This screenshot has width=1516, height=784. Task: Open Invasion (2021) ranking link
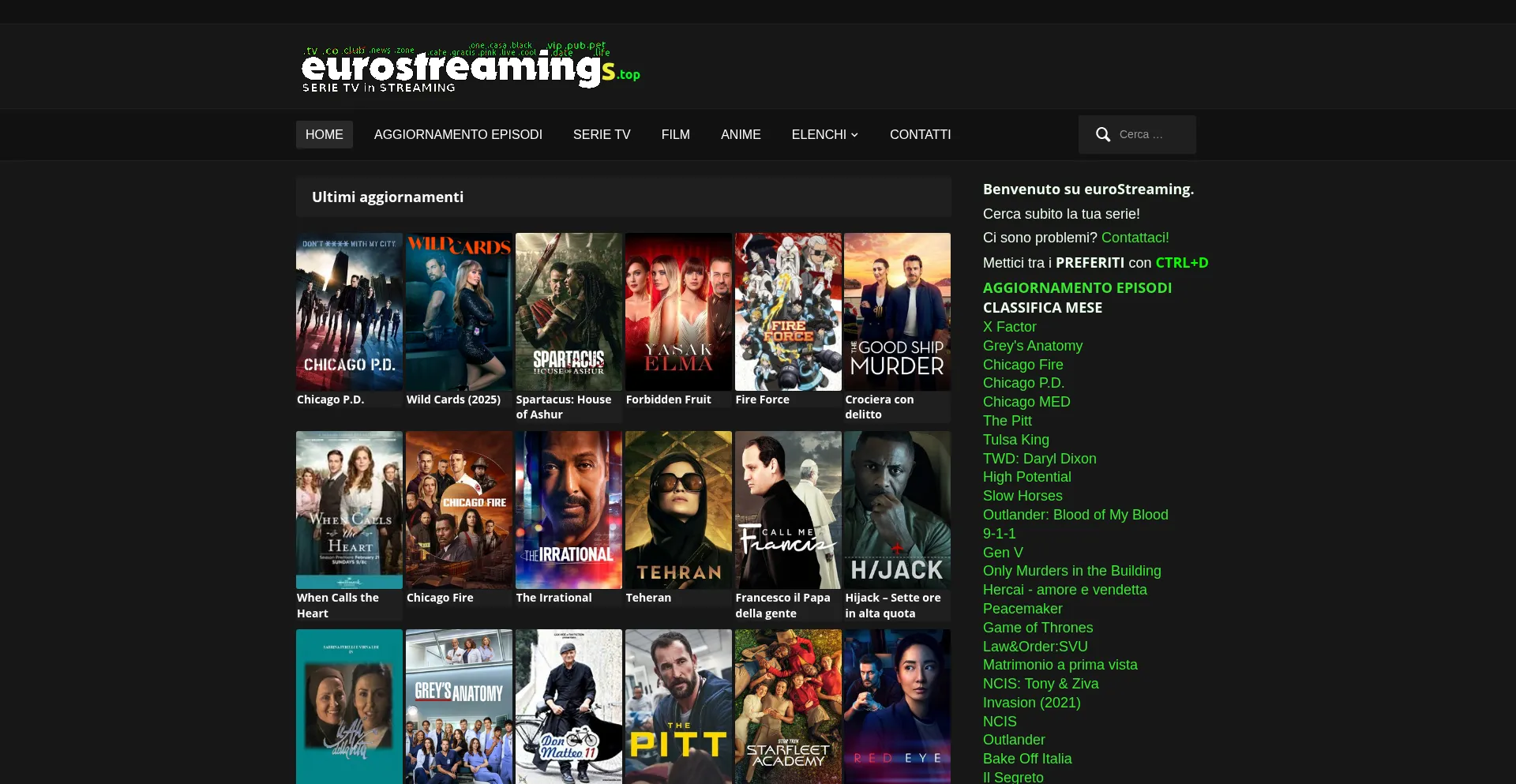pos(1032,703)
